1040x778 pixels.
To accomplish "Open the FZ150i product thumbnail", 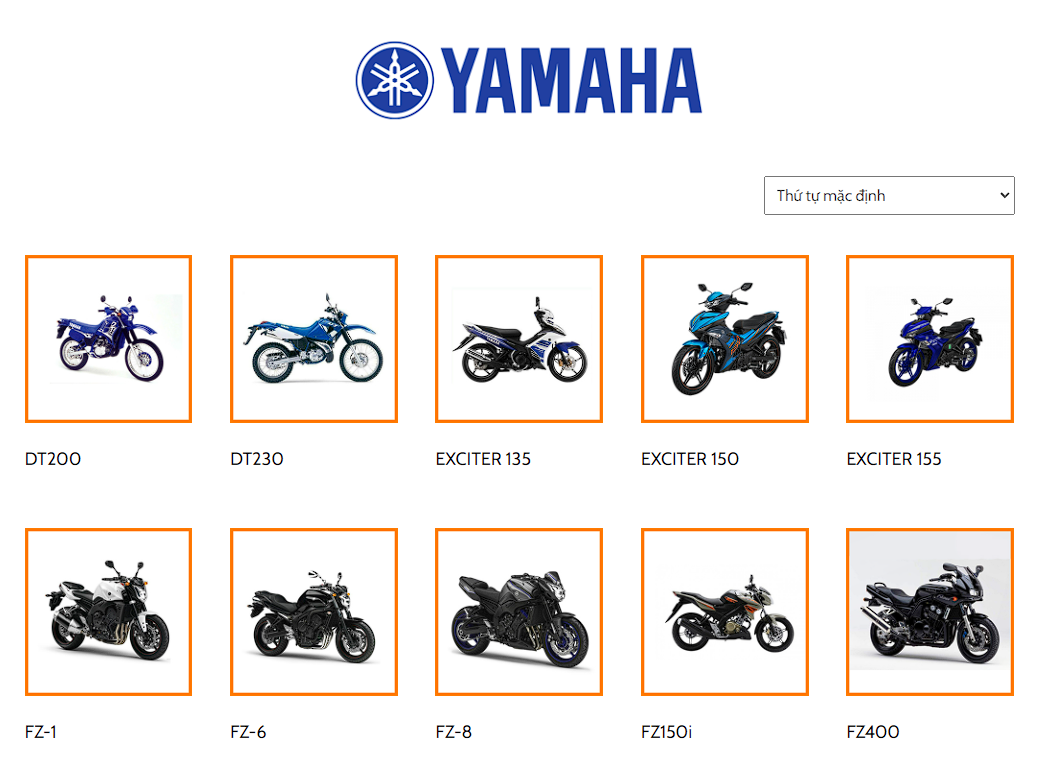I will 724,612.
